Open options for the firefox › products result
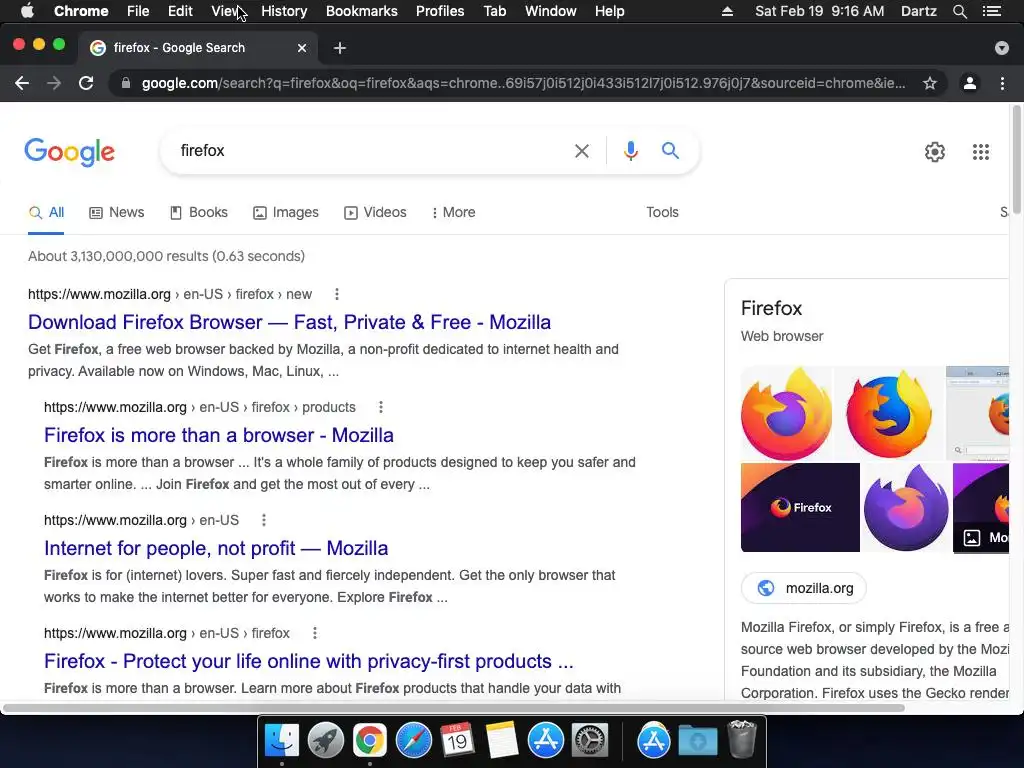The width and height of the screenshot is (1024, 768). click(381, 408)
